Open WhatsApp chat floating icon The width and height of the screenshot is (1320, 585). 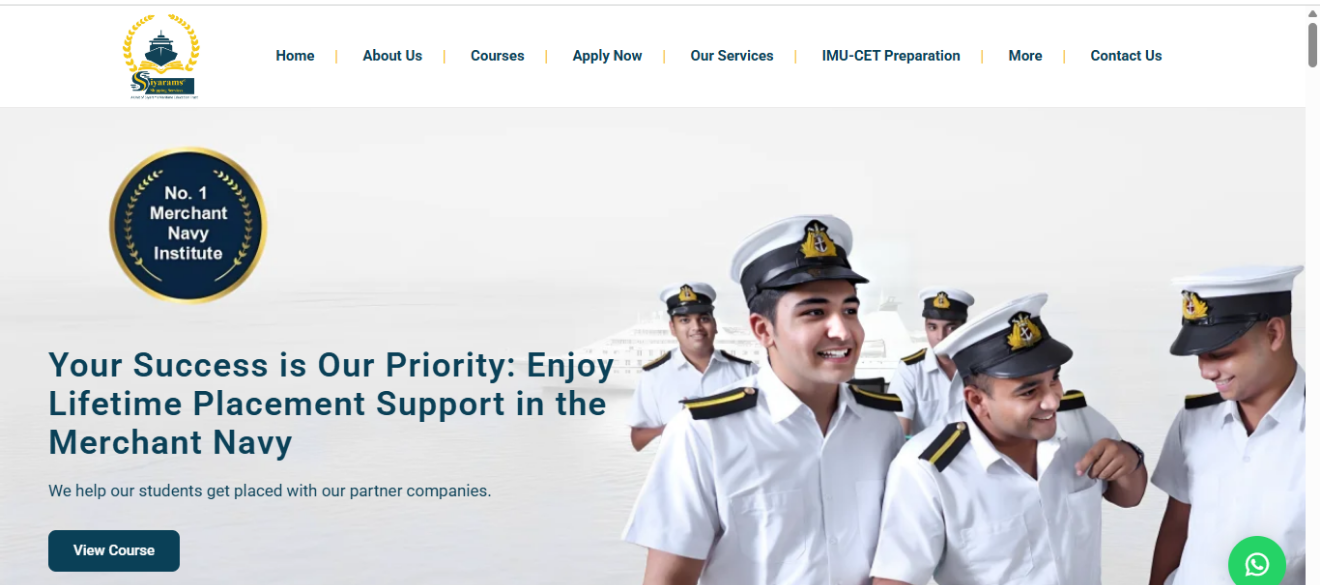1256,564
